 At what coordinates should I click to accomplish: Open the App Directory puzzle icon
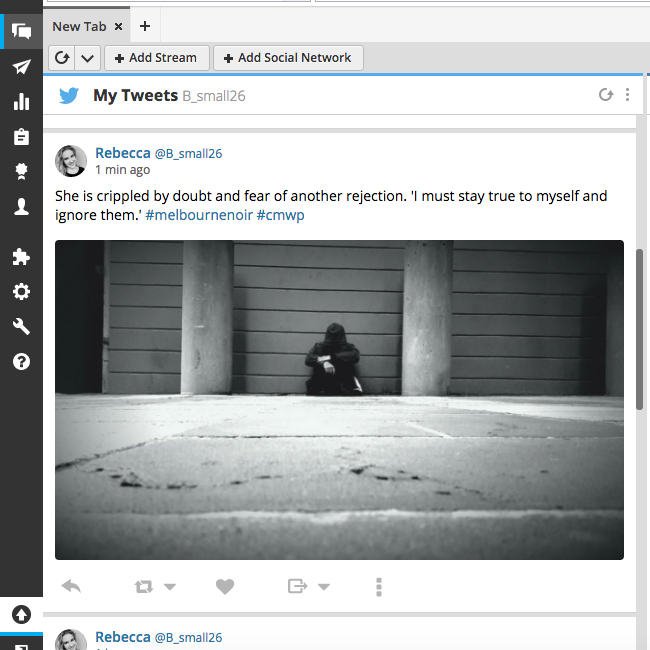[x=21, y=257]
